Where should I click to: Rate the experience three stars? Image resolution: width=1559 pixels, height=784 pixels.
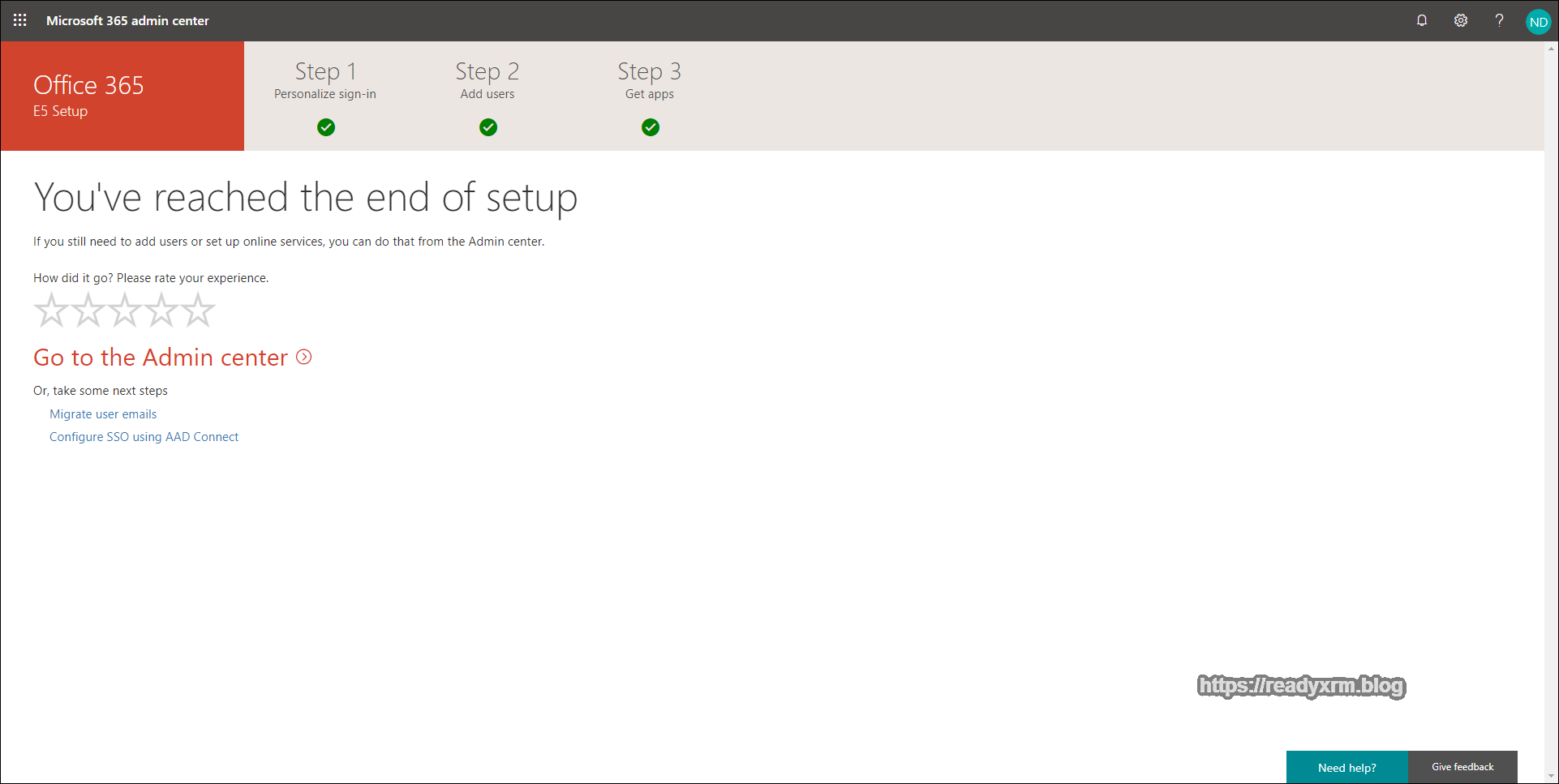(125, 311)
